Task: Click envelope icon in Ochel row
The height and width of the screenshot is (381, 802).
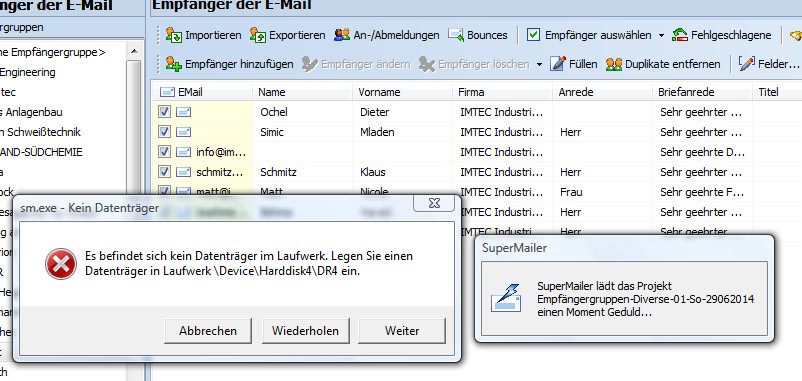Action: 184,112
